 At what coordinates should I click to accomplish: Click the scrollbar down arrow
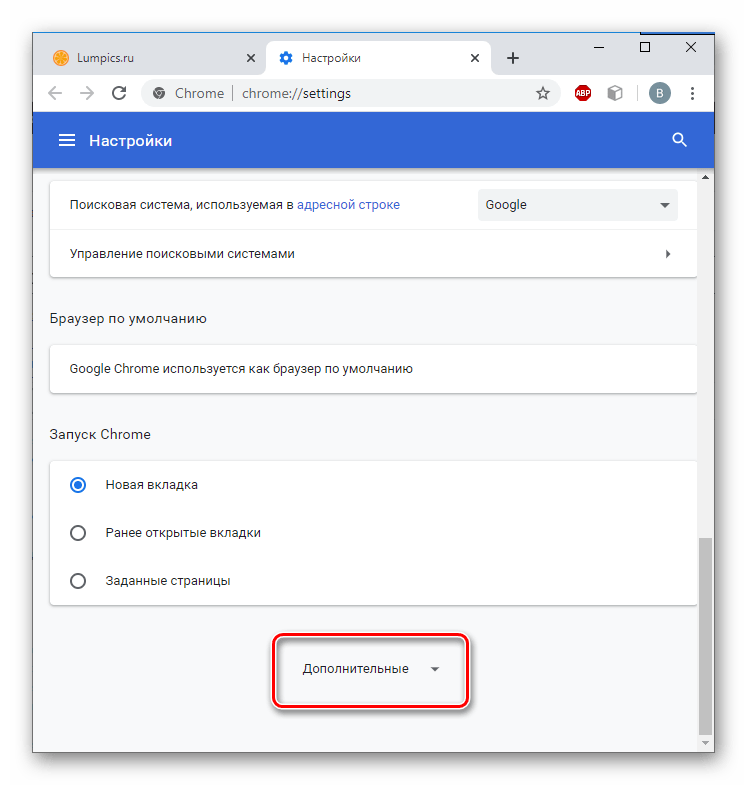point(705,743)
